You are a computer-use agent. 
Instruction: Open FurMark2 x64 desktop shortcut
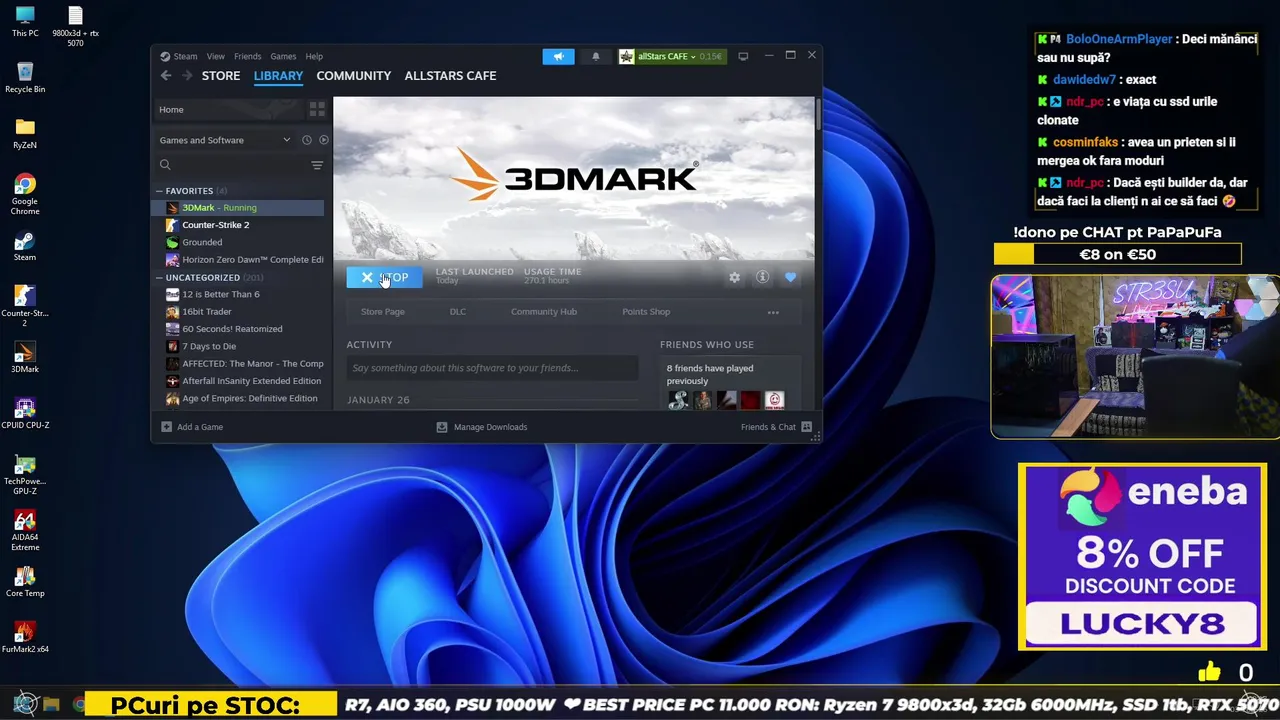pos(25,638)
